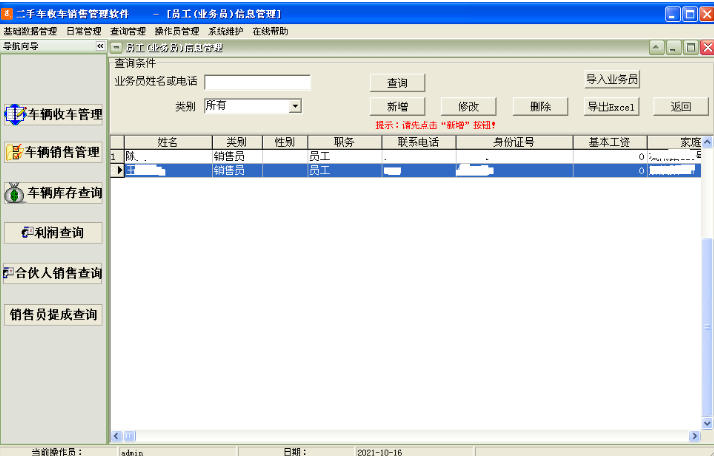
Task: Open 车辆库存查询 money bag icon
Action: pyautogui.click(x=14, y=193)
